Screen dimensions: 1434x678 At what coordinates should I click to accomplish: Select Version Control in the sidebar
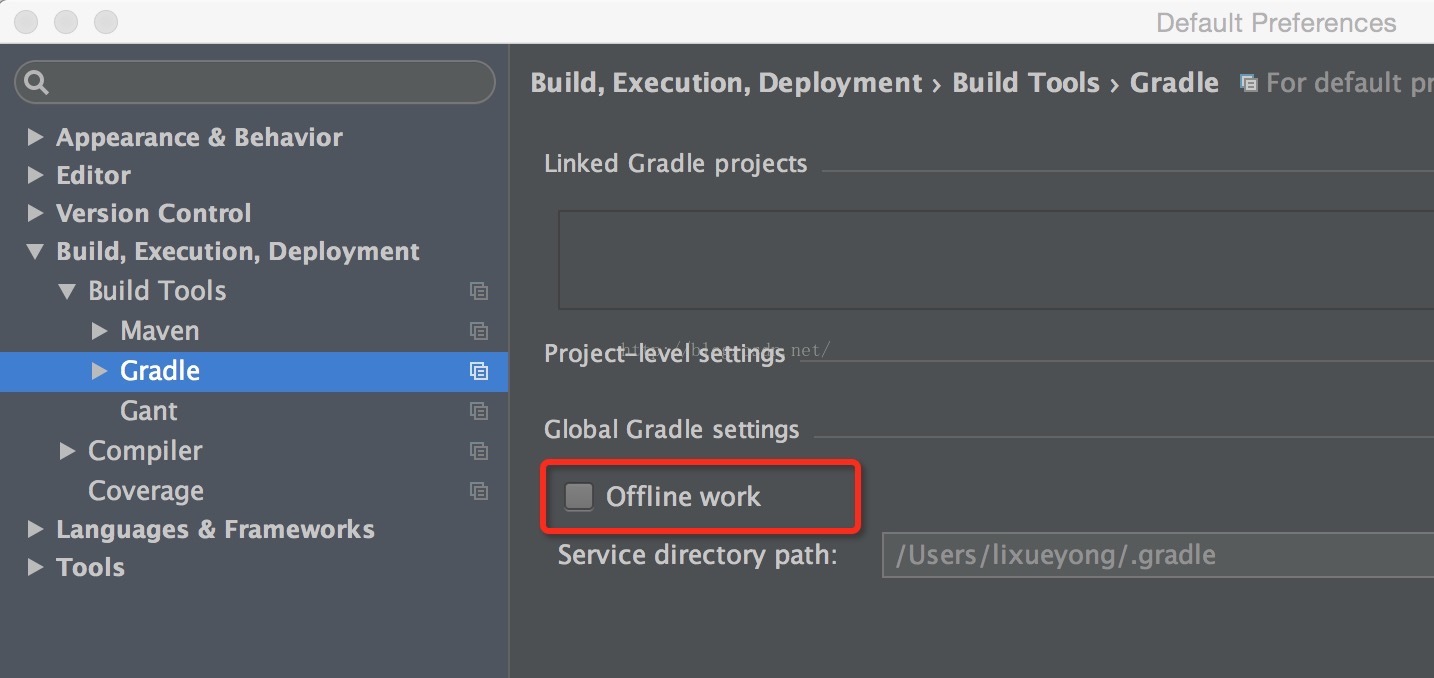pos(153,213)
